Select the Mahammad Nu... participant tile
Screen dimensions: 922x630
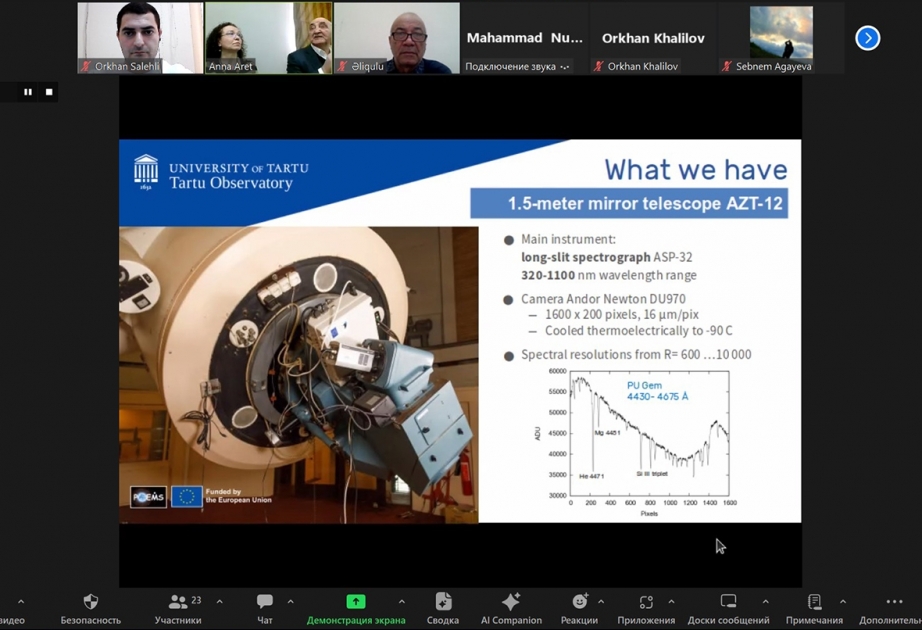525,38
